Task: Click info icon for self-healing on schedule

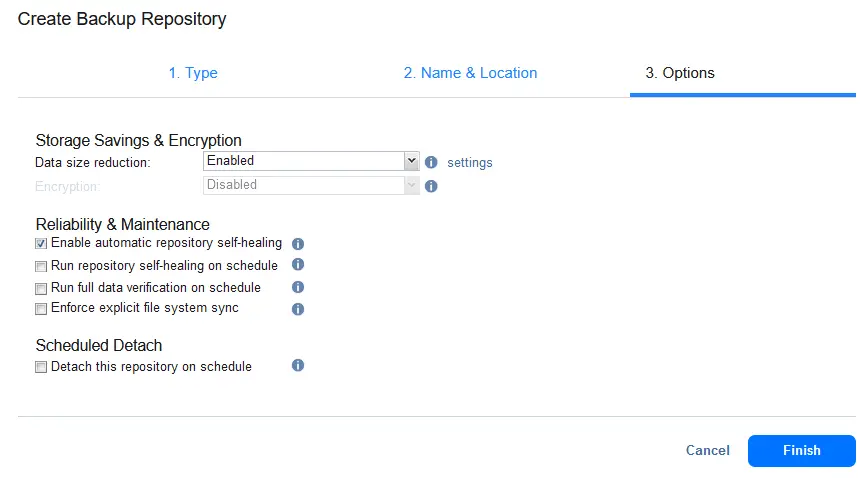Action: click(x=298, y=265)
